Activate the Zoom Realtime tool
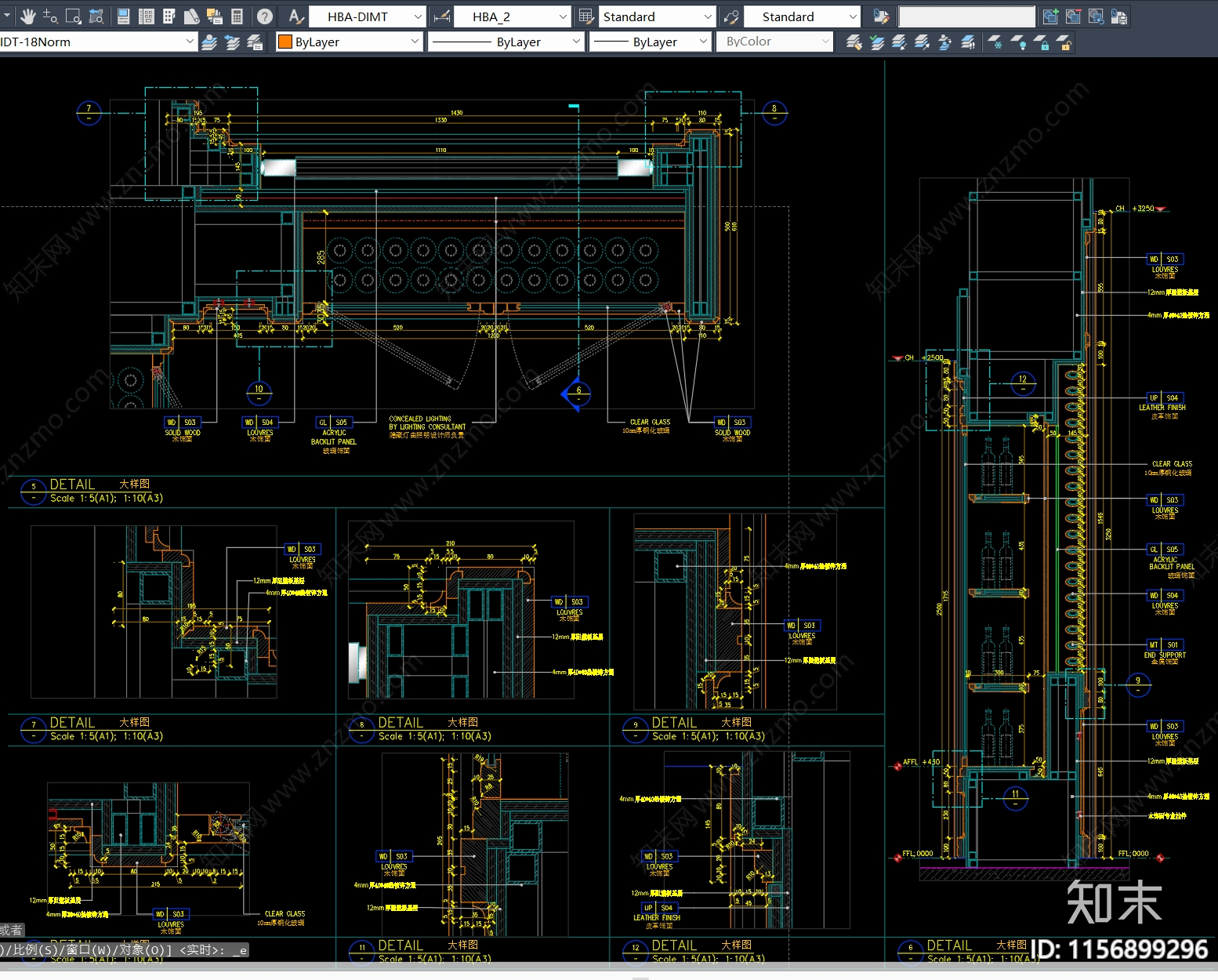This screenshot has width=1218, height=980. (50, 16)
